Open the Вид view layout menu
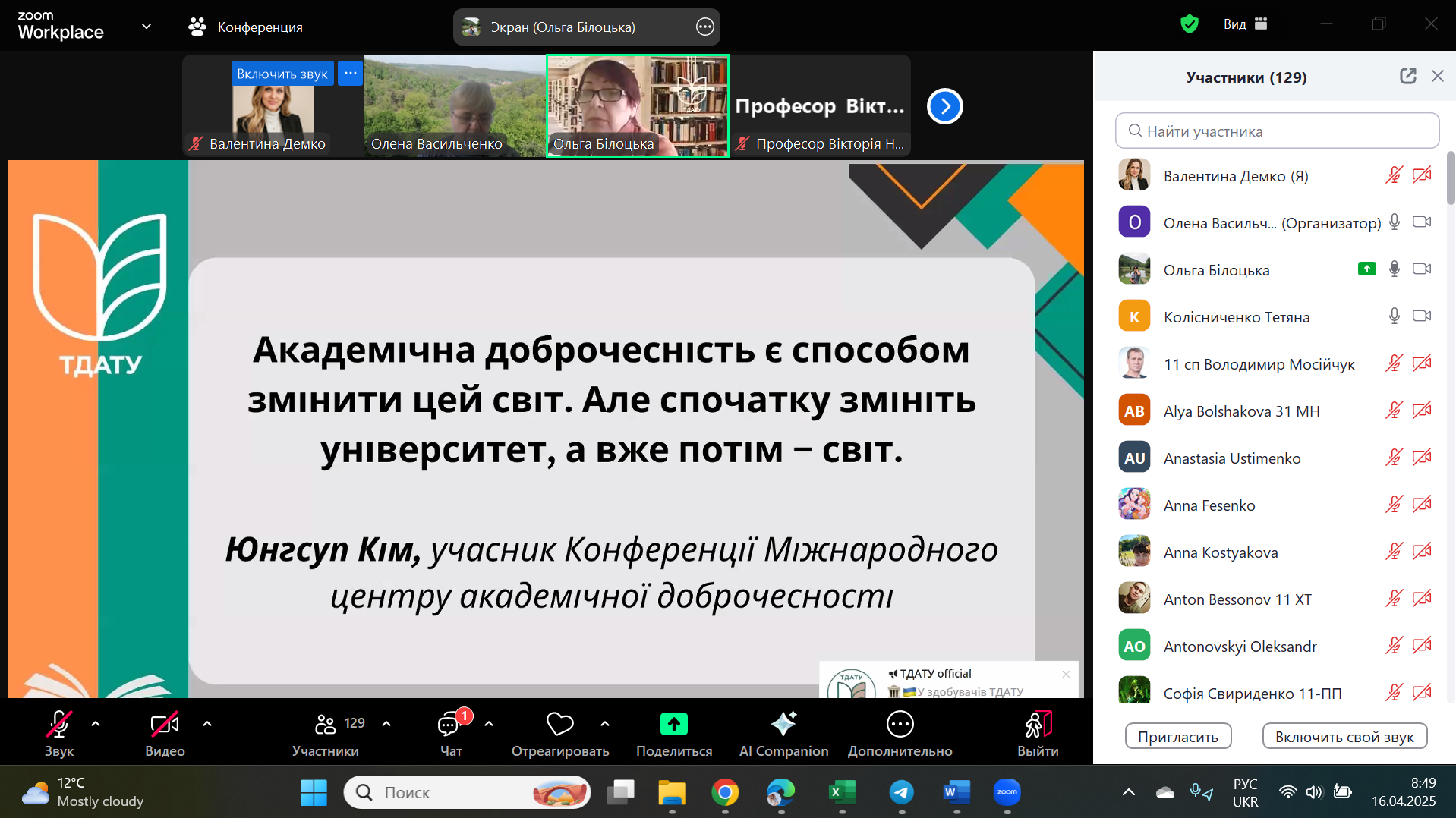This screenshot has height=818, width=1456. pyautogui.click(x=1245, y=24)
